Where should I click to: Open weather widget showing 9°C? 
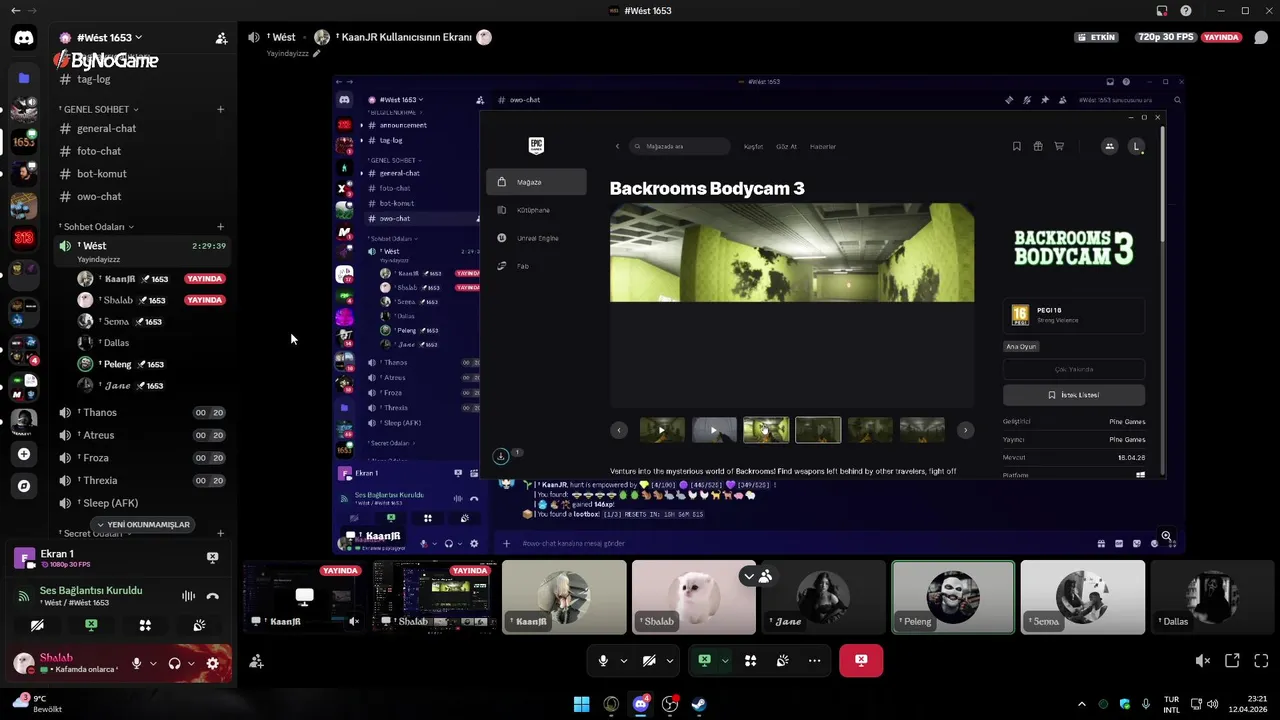pos(38,704)
